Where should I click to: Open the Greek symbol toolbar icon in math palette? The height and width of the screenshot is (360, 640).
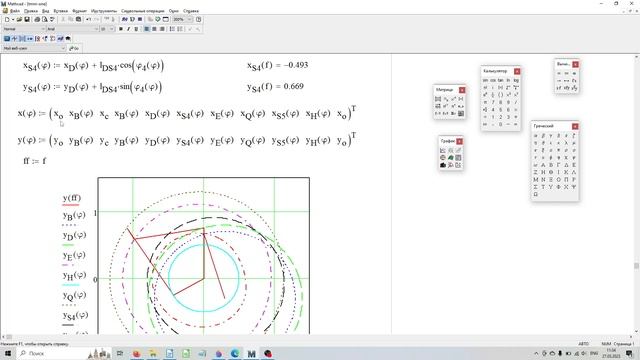coord(60,39)
